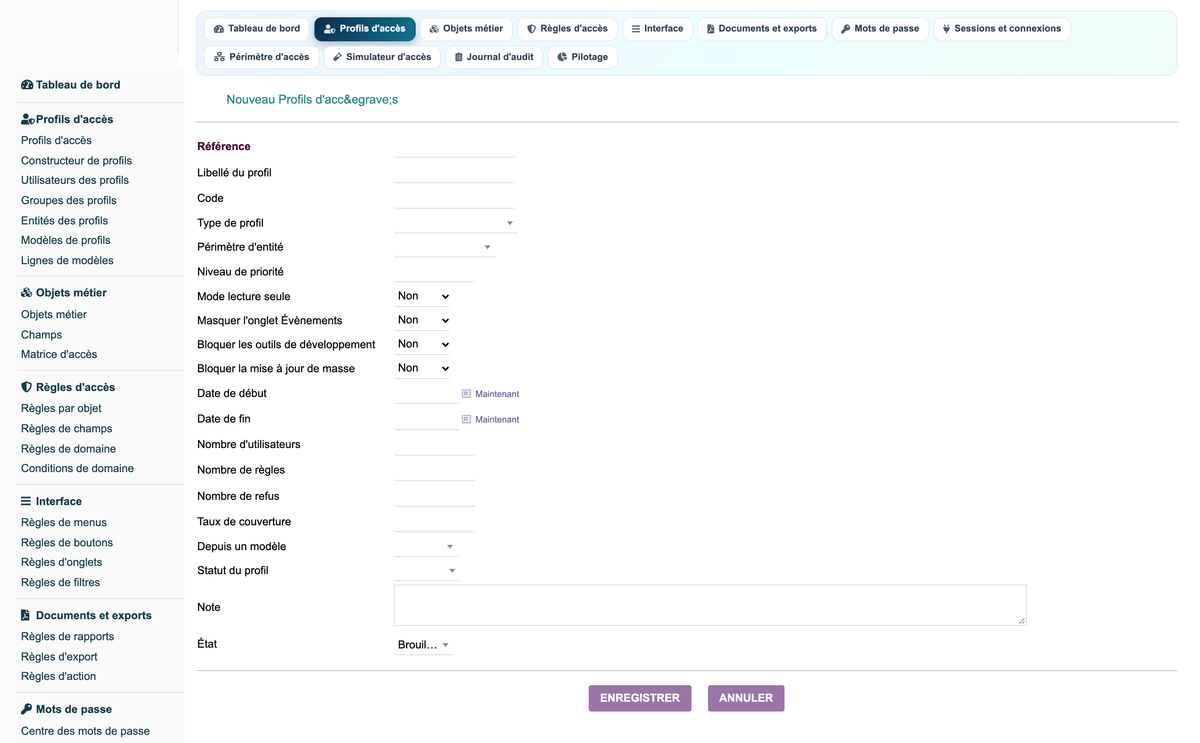The height and width of the screenshot is (743, 1200).
Task: Open Règles de boutons in sidebar
Action: point(67,543)
